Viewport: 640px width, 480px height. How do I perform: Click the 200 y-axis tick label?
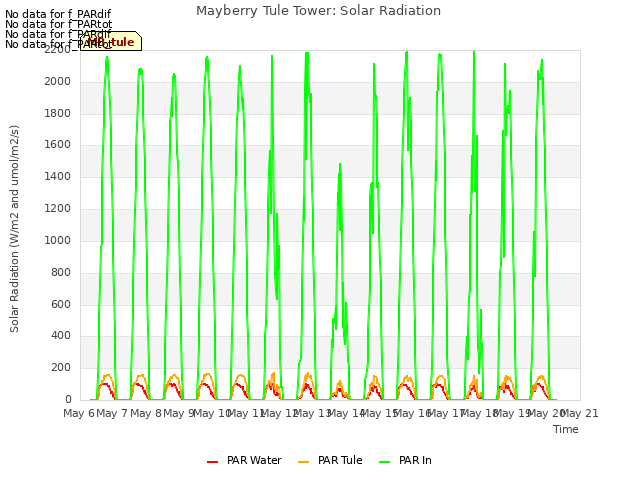pyautogui.click(x=61, y=368)
